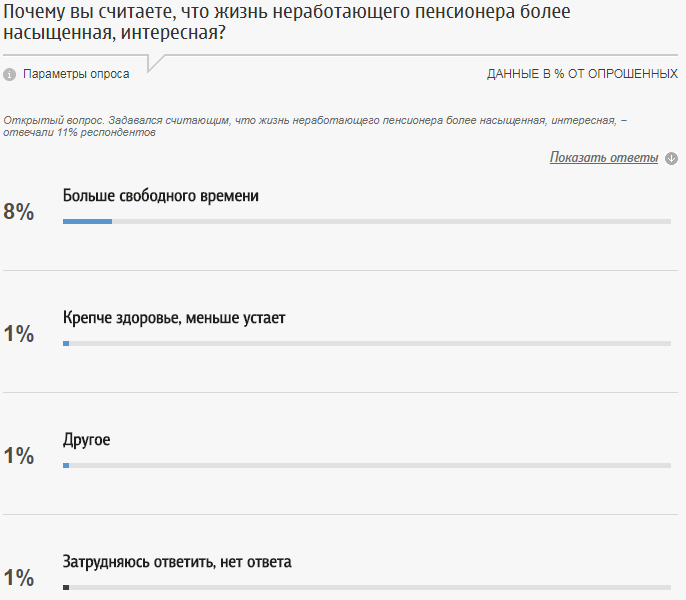This screenshot has width=686, height=600.
Task: Click the 1% beside Крепче здоровье
Action: point(19,333)
